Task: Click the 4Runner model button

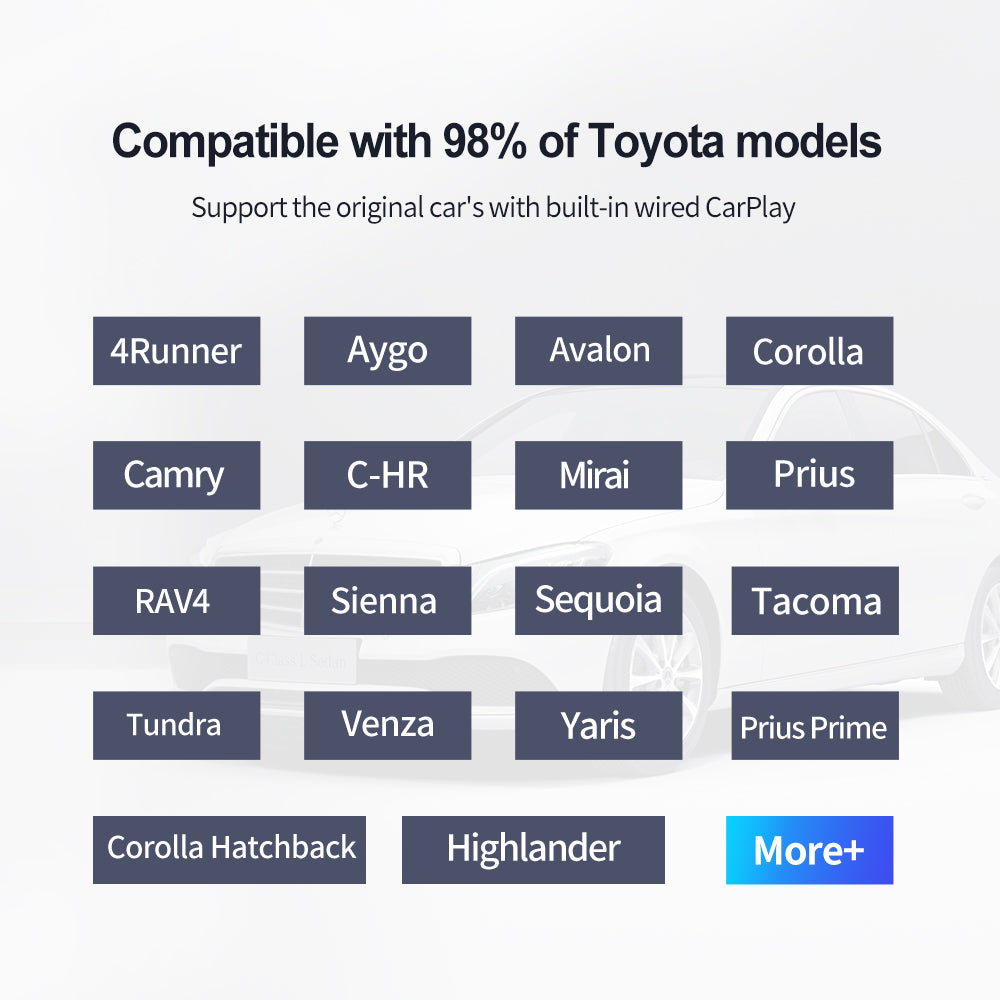Action: point(176,351)
